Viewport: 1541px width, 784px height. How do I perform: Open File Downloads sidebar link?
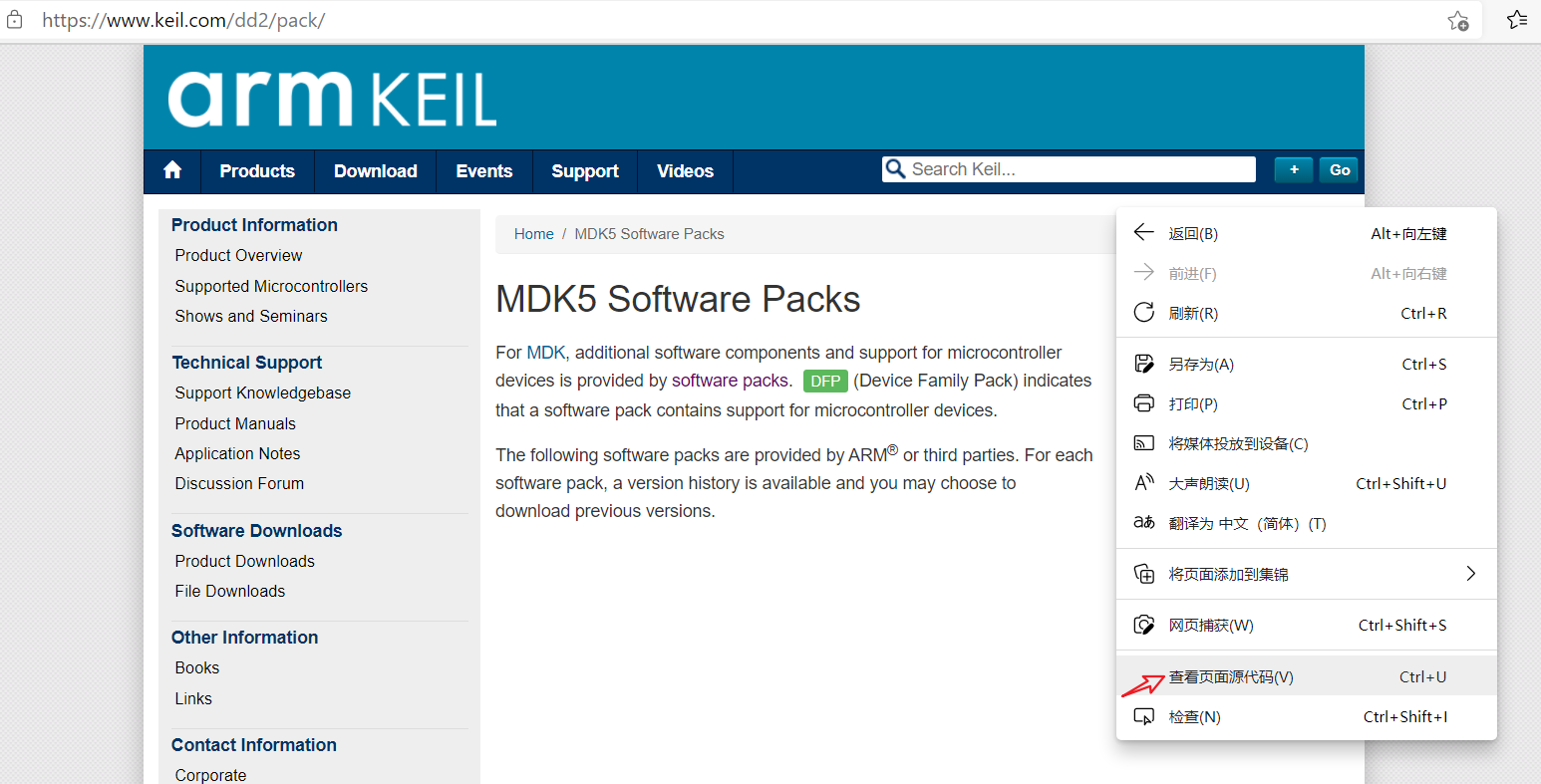pos(230,591)
